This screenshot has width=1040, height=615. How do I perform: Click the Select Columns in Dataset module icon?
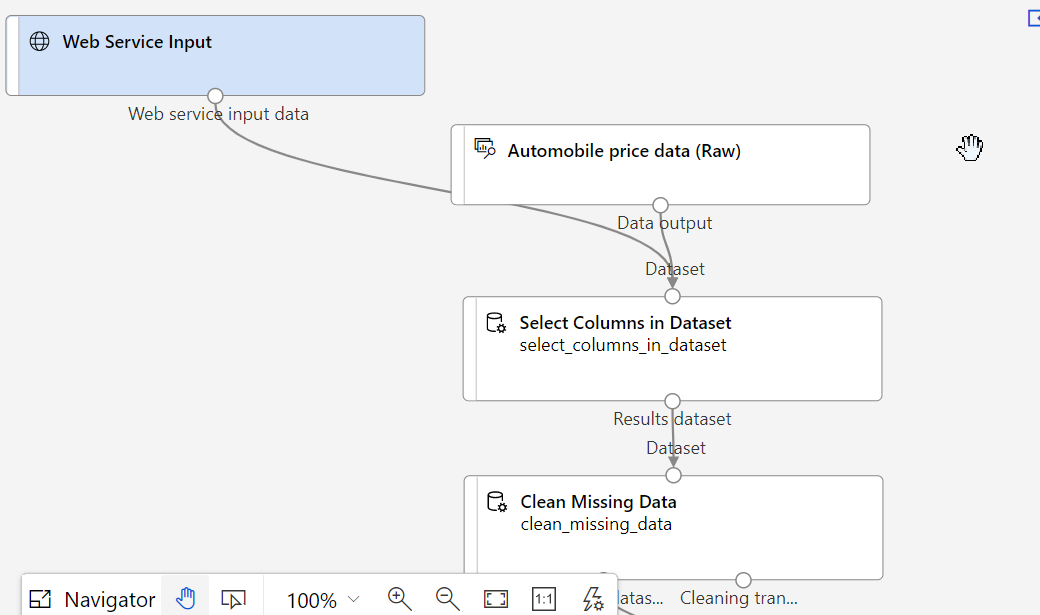point(496,323)
